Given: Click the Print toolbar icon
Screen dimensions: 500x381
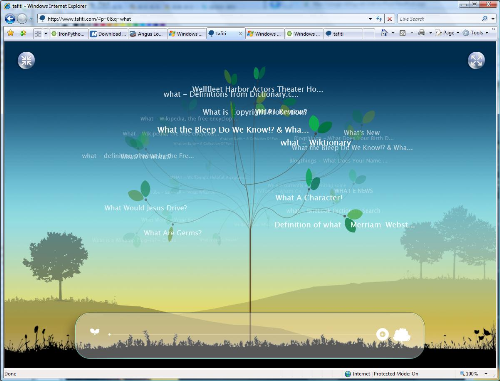Looking at the screenshot, I should (x=422, y=33).
